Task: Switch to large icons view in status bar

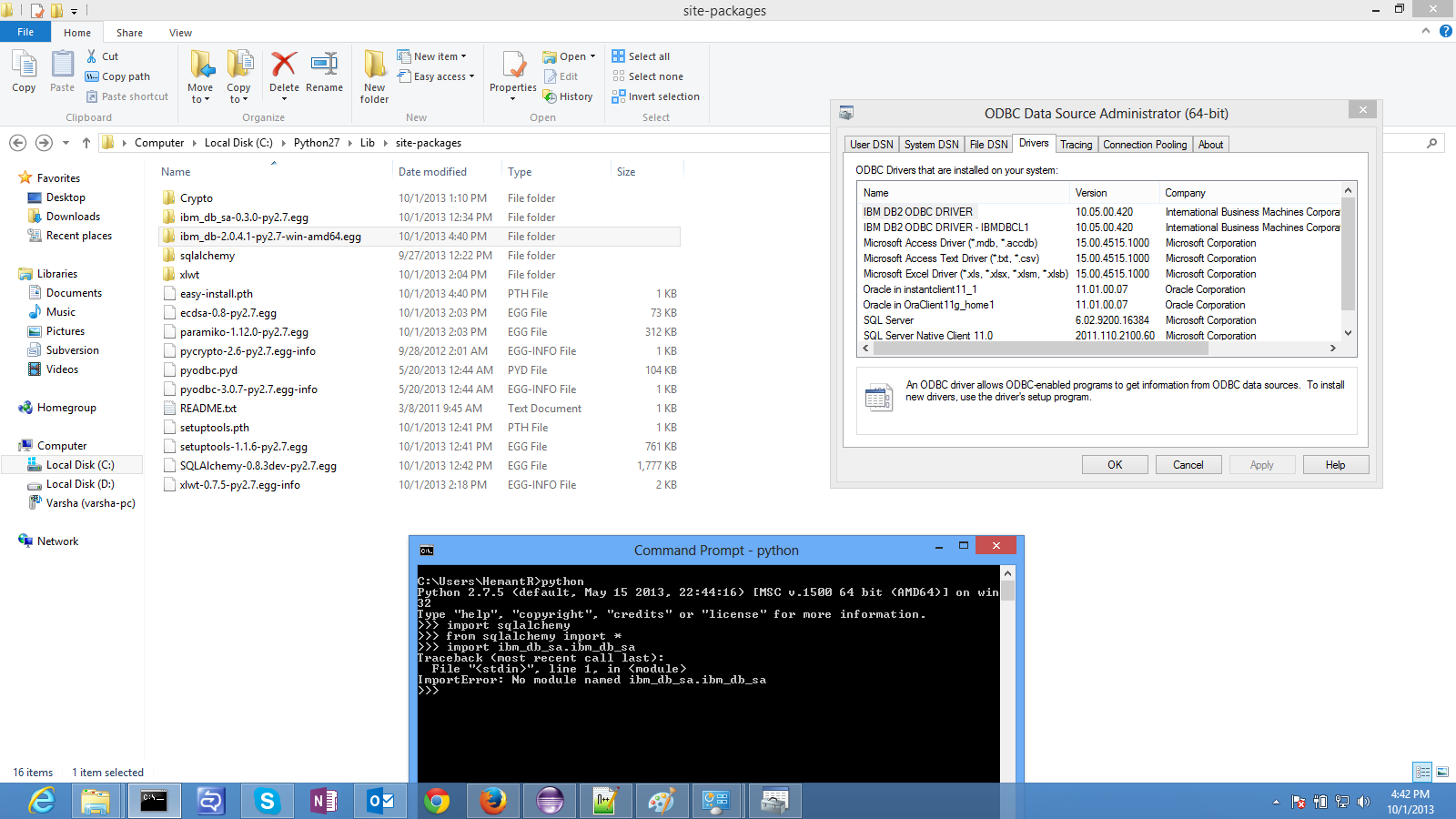Action: click(1442, 772)
